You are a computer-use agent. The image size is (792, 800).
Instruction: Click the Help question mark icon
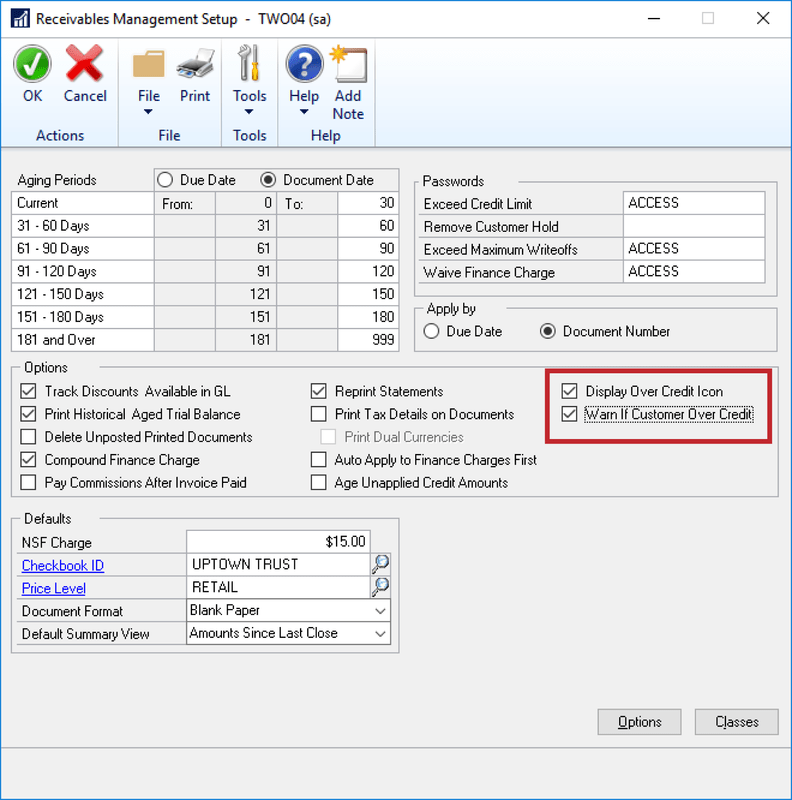point(304,66)
